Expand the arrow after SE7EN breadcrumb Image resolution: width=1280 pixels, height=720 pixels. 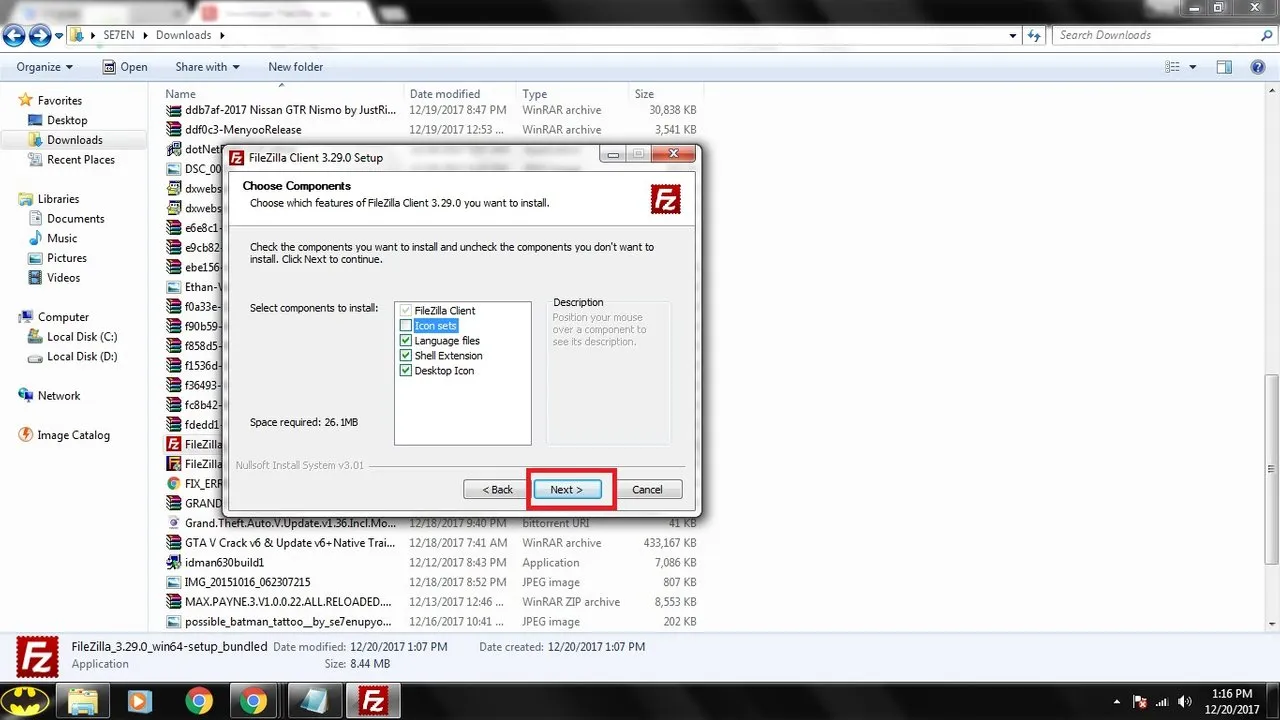coord(146,35)
